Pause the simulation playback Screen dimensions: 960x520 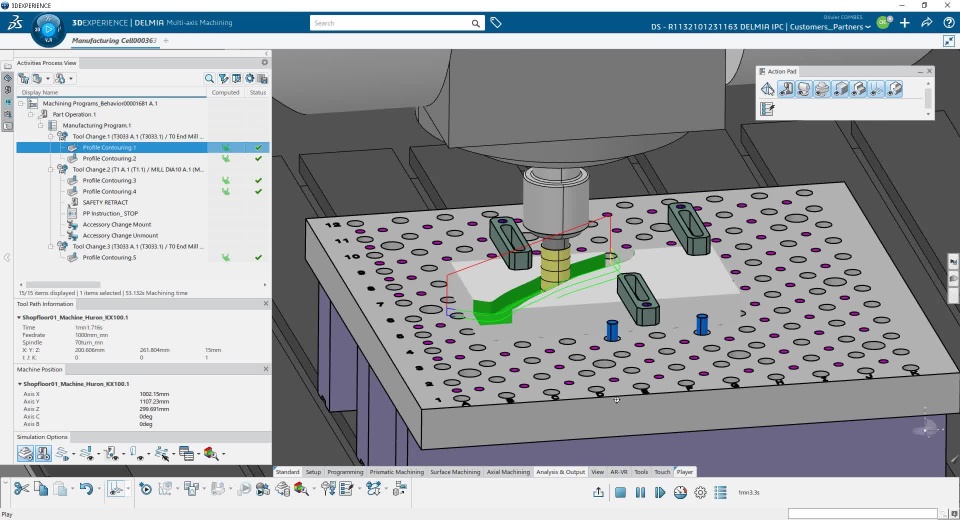(640, 492)
